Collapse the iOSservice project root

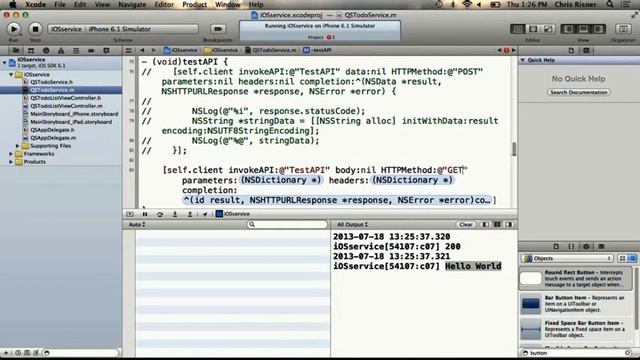tap(4, 62)
